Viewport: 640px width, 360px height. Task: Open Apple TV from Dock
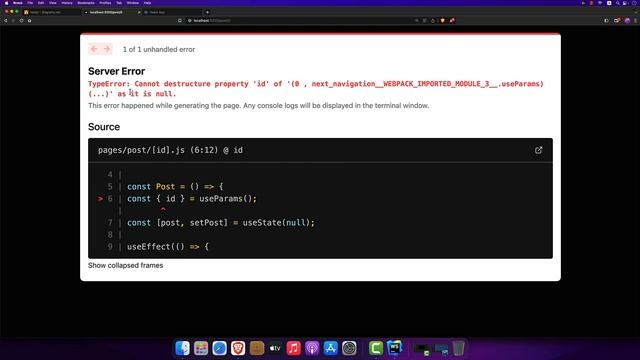(275, 348)
